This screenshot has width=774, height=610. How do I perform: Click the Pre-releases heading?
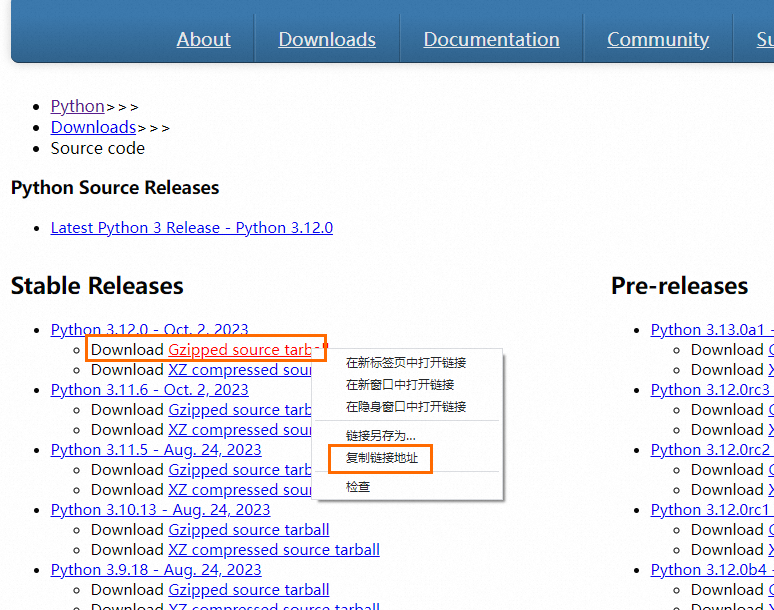click(x=679, y=286)
